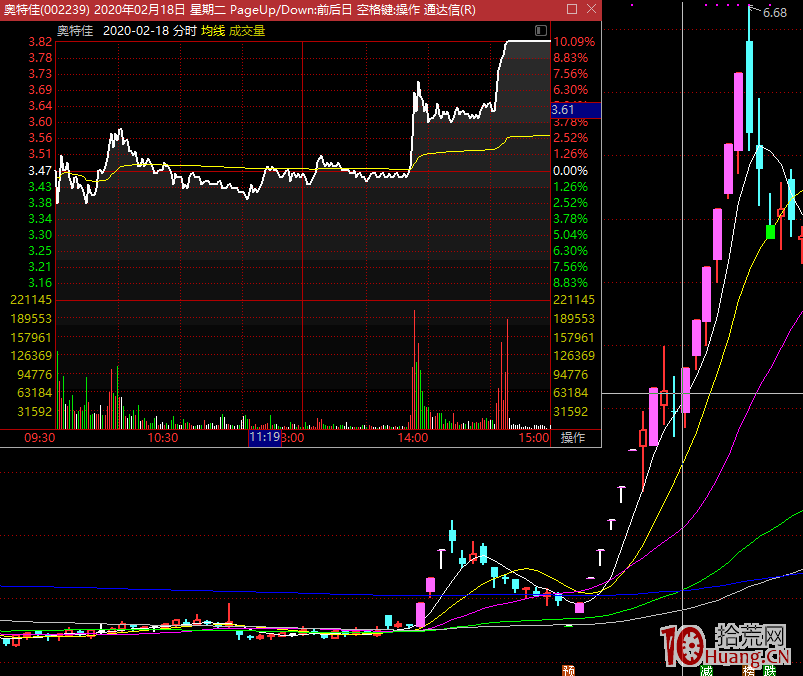Click the highlighted 11:19 time cursor marker

pos(265,437)
